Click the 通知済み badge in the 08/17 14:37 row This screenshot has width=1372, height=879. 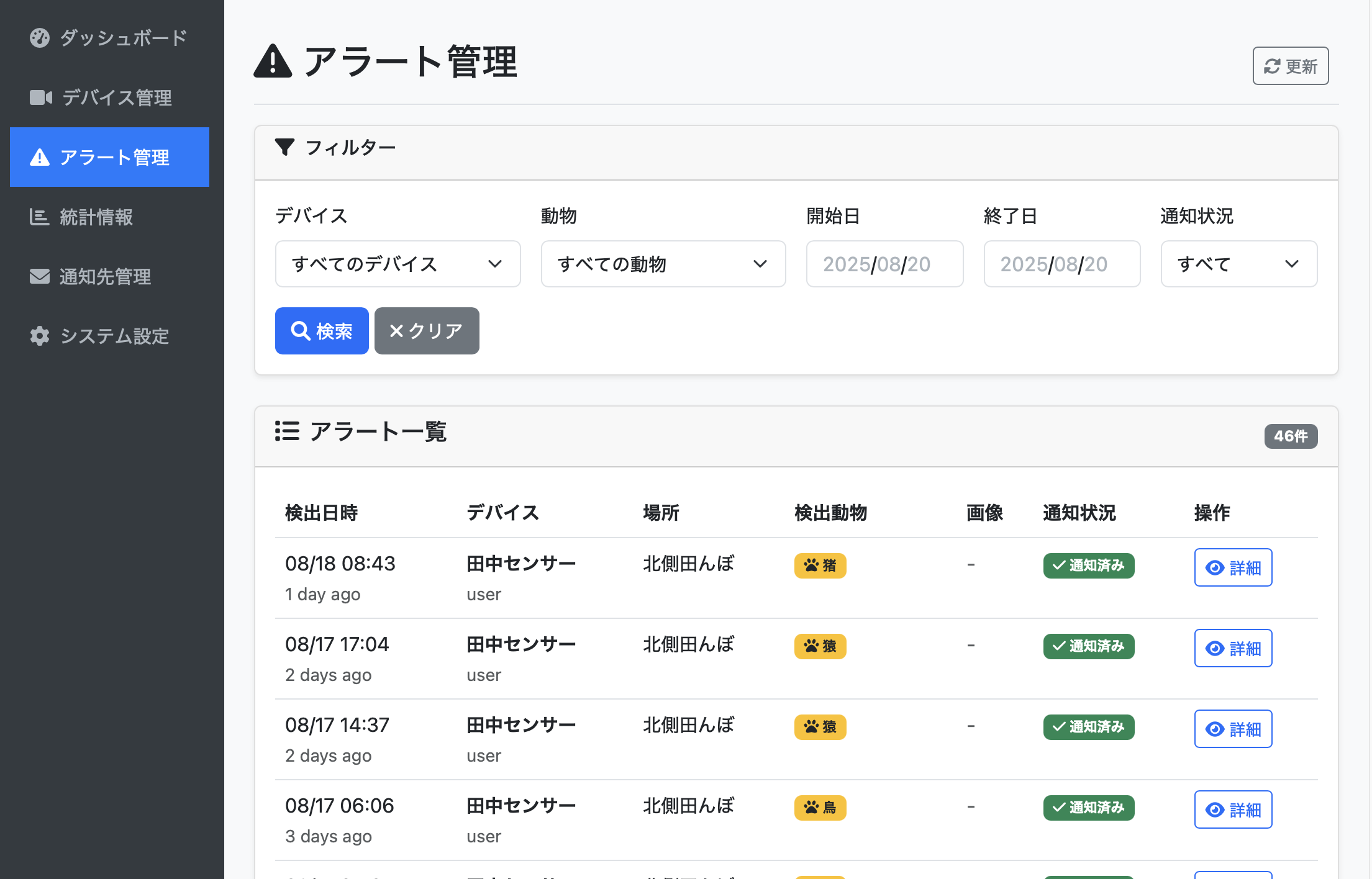pyautogui.click(x=1088, y=727)
